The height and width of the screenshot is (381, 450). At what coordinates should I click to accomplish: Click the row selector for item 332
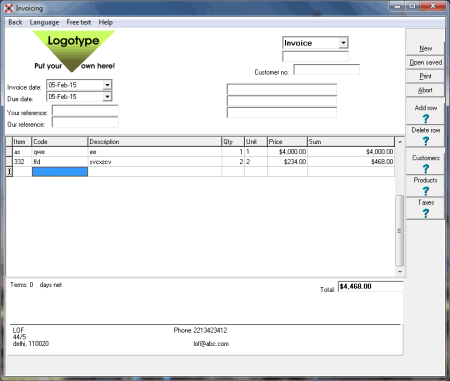9,162
